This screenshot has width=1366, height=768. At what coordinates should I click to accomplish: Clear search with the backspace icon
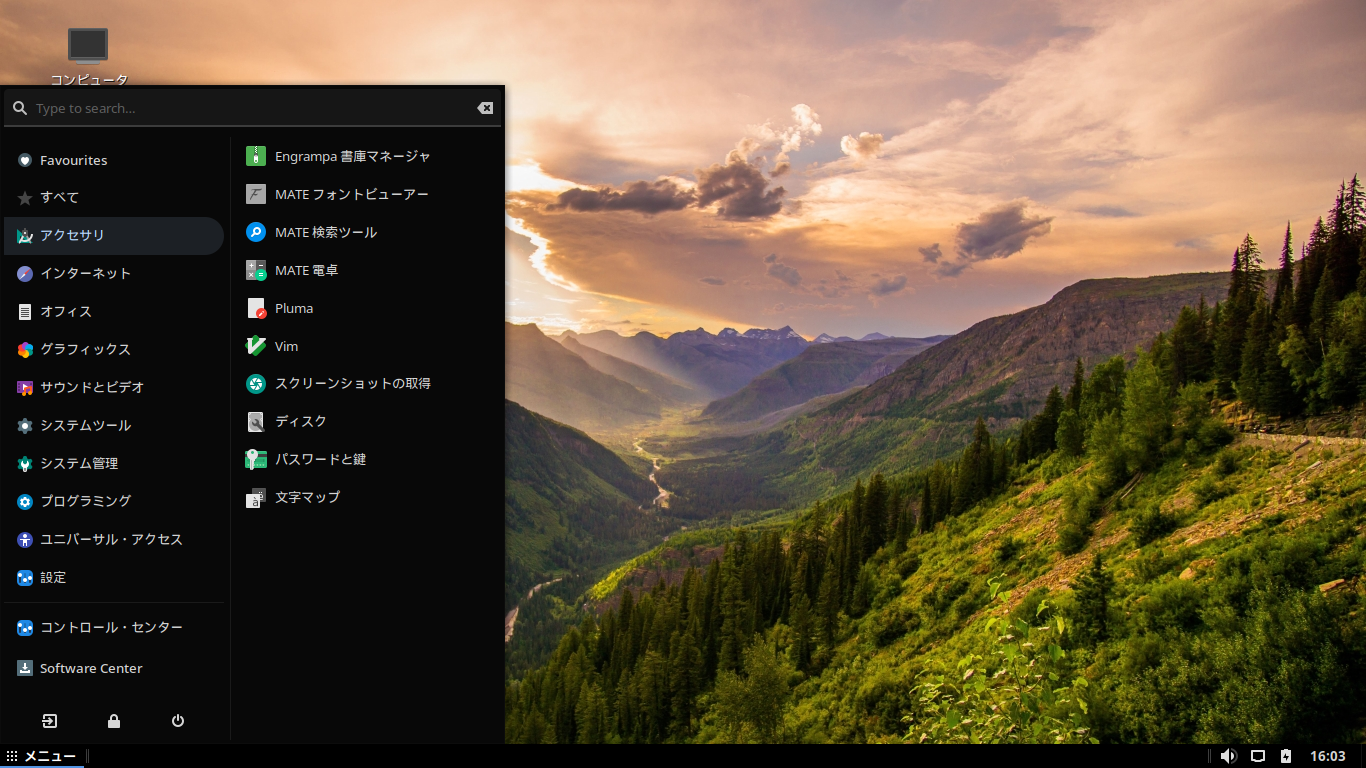(x=485, y=108)
